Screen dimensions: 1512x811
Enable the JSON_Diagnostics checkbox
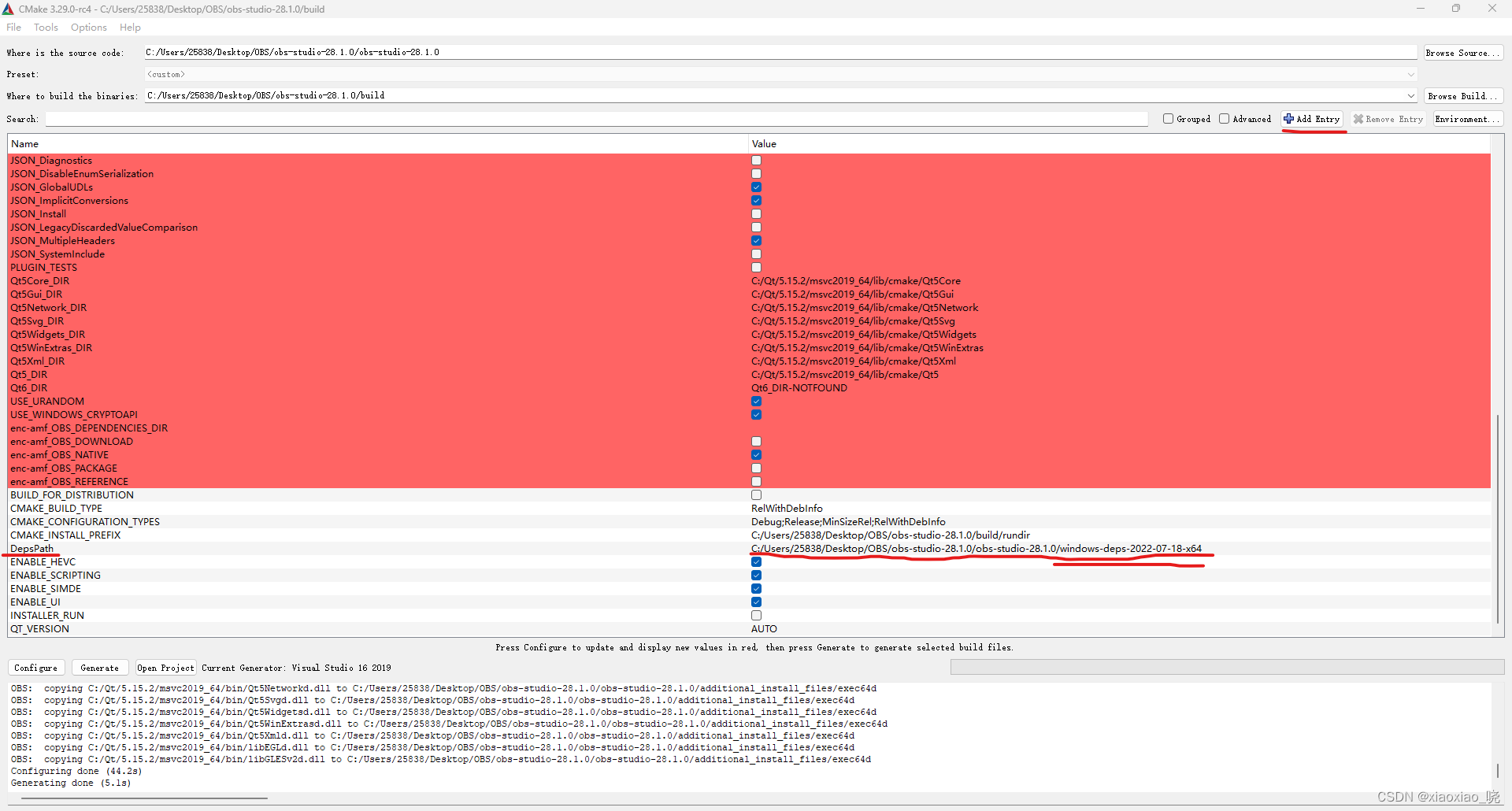click(756, 161)
